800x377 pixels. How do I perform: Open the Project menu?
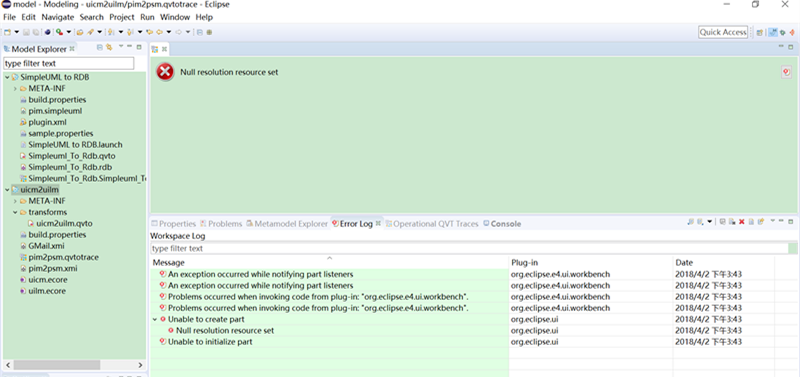[x=122, y=17]
